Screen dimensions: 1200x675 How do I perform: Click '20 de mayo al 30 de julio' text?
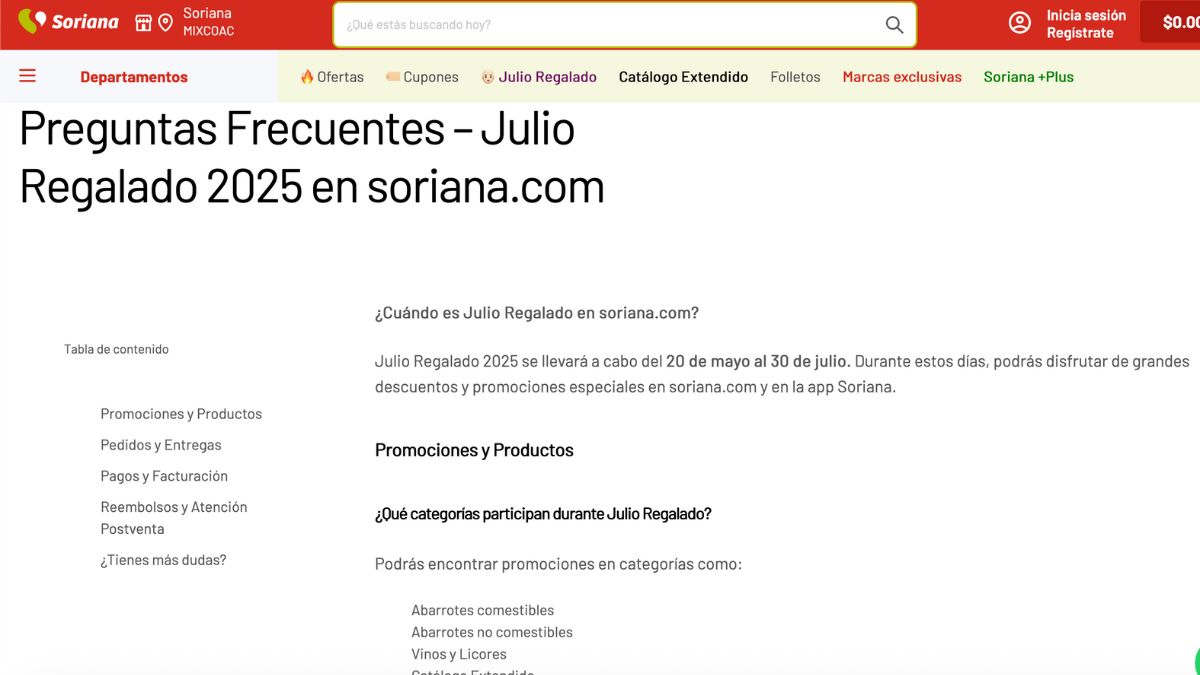tap(758, 361)
